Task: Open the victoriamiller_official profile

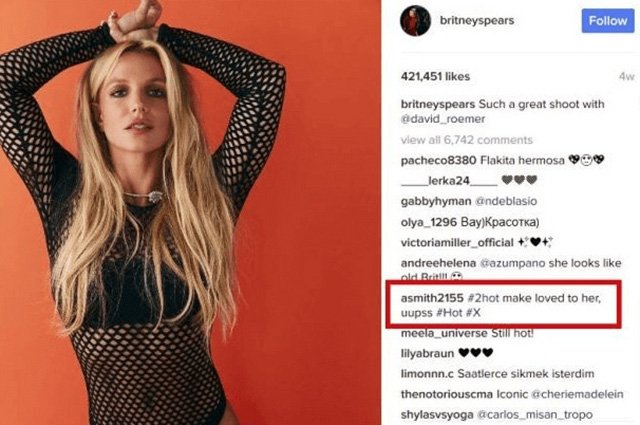Action: click(x=457, y=243)
